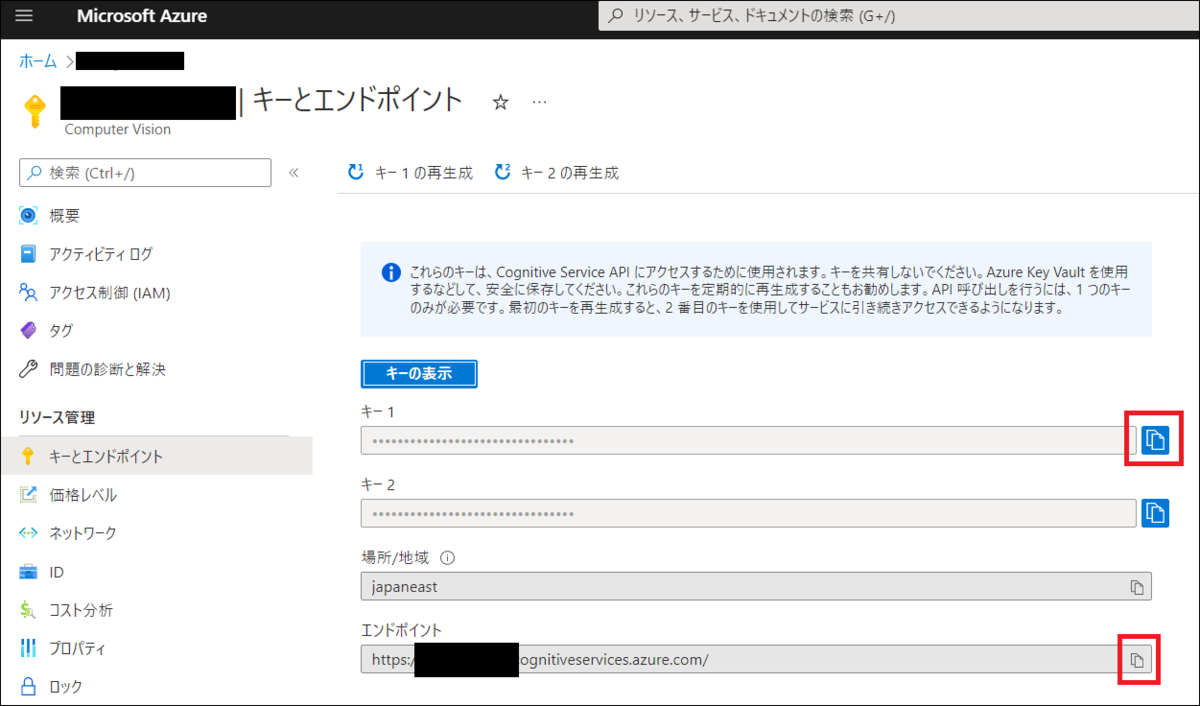Collapse the sidebar with double chevron
The image size is (1200, 706).
point(293,173)
